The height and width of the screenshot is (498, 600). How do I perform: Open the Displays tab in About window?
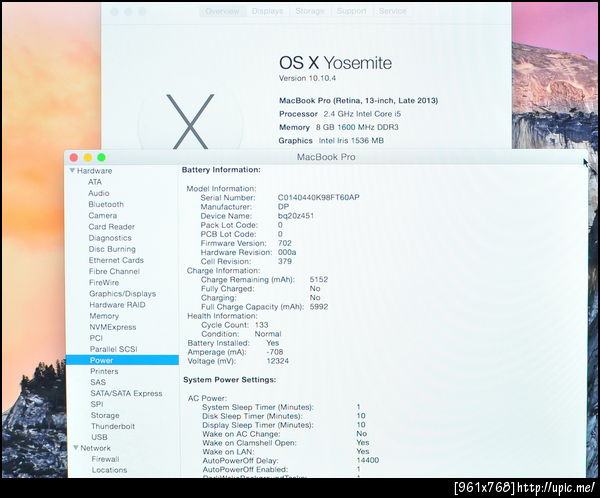(x=267, y=11)
